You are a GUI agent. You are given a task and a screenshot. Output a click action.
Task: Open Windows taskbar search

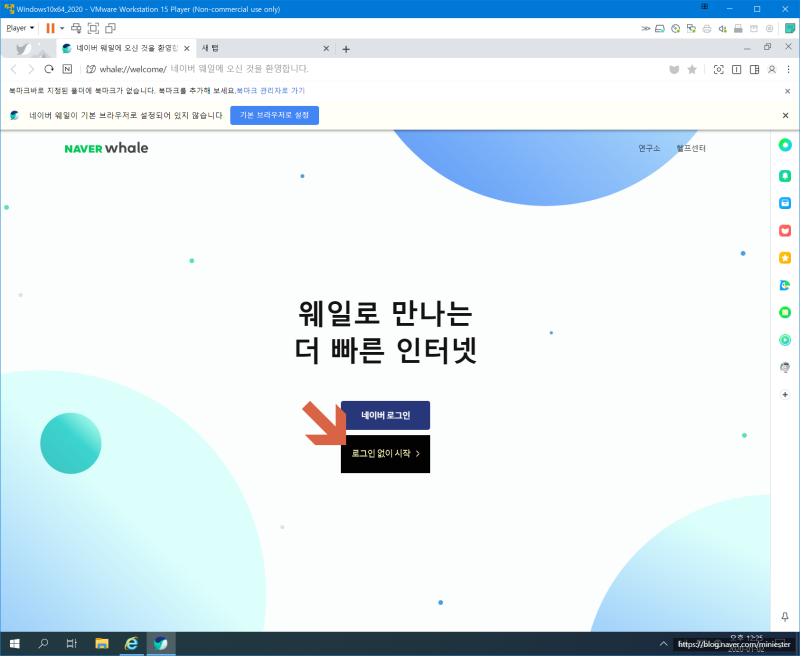pyautogui.click(x=43, y=644)
